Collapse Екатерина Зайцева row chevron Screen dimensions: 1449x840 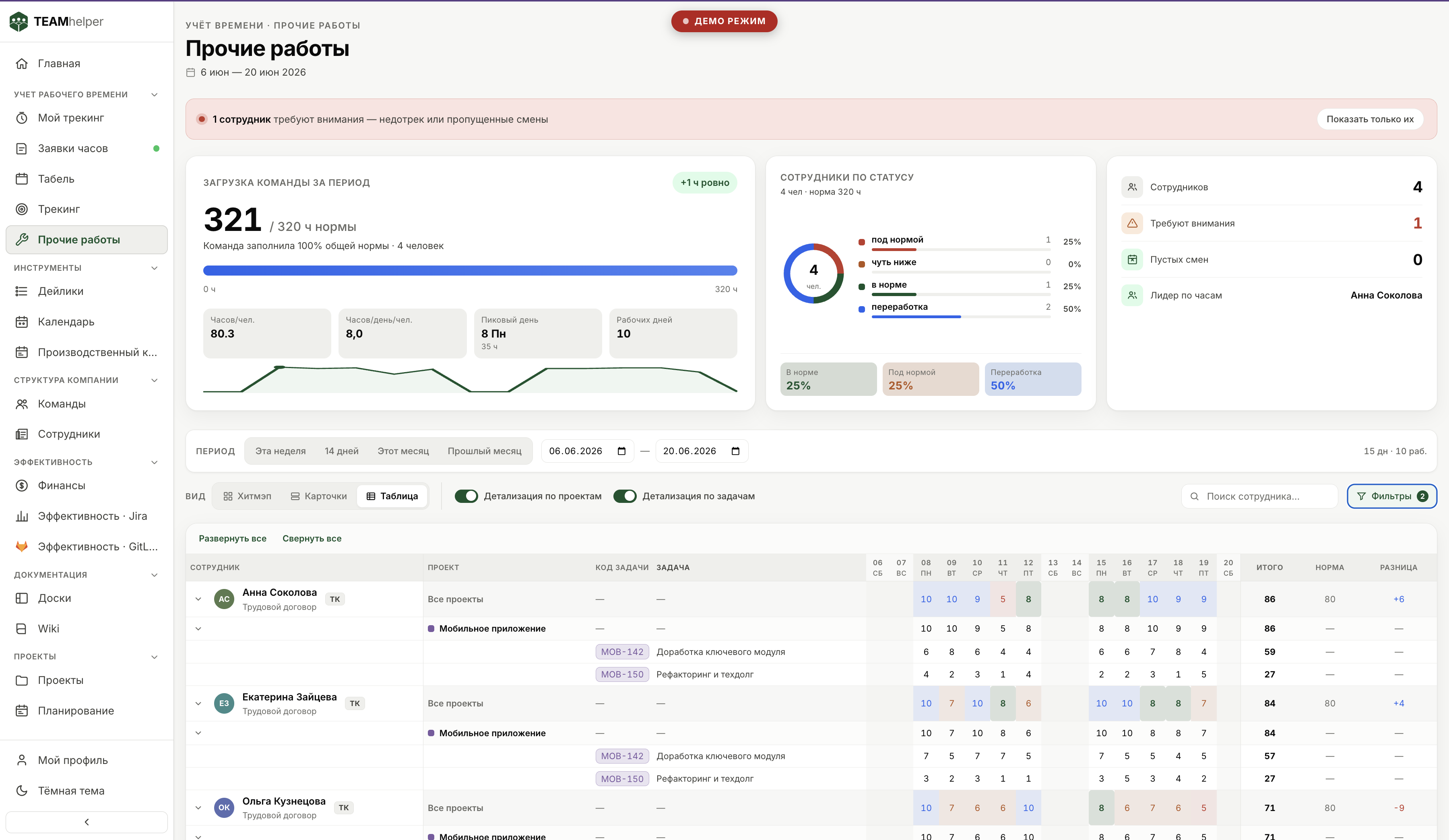pyautogui.click(x=198, y=703)
